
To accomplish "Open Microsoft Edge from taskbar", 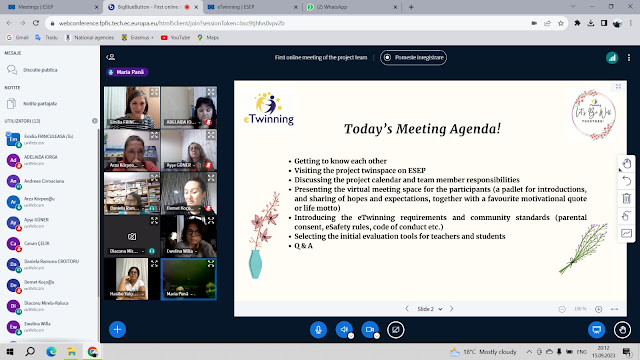I will coord(51,352).
